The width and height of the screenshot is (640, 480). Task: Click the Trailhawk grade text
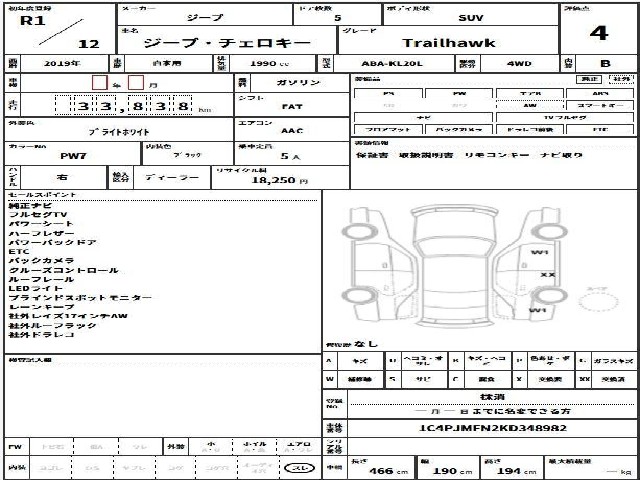(x=448, y=43)
